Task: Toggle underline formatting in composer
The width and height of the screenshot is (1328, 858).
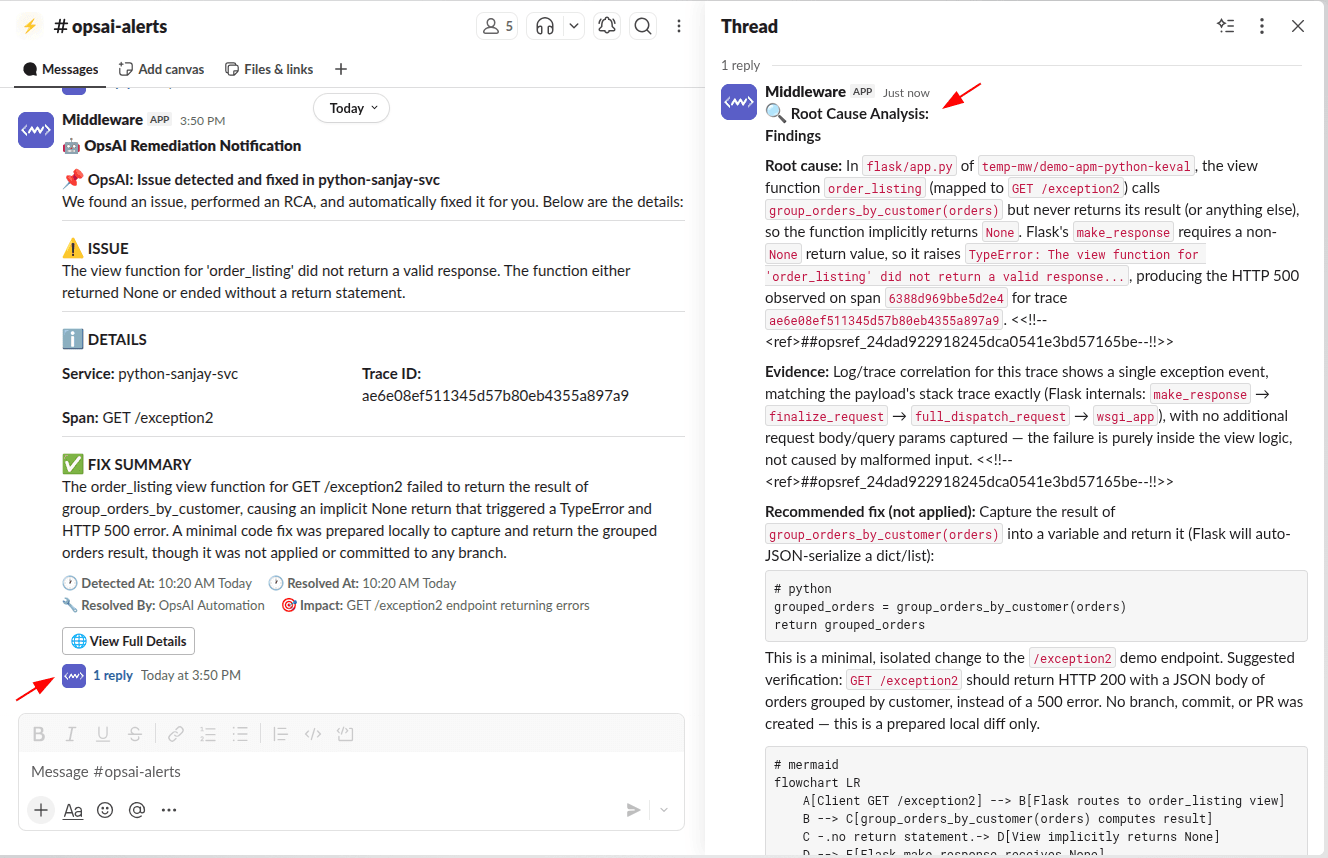Action: [x=103, y=734]
